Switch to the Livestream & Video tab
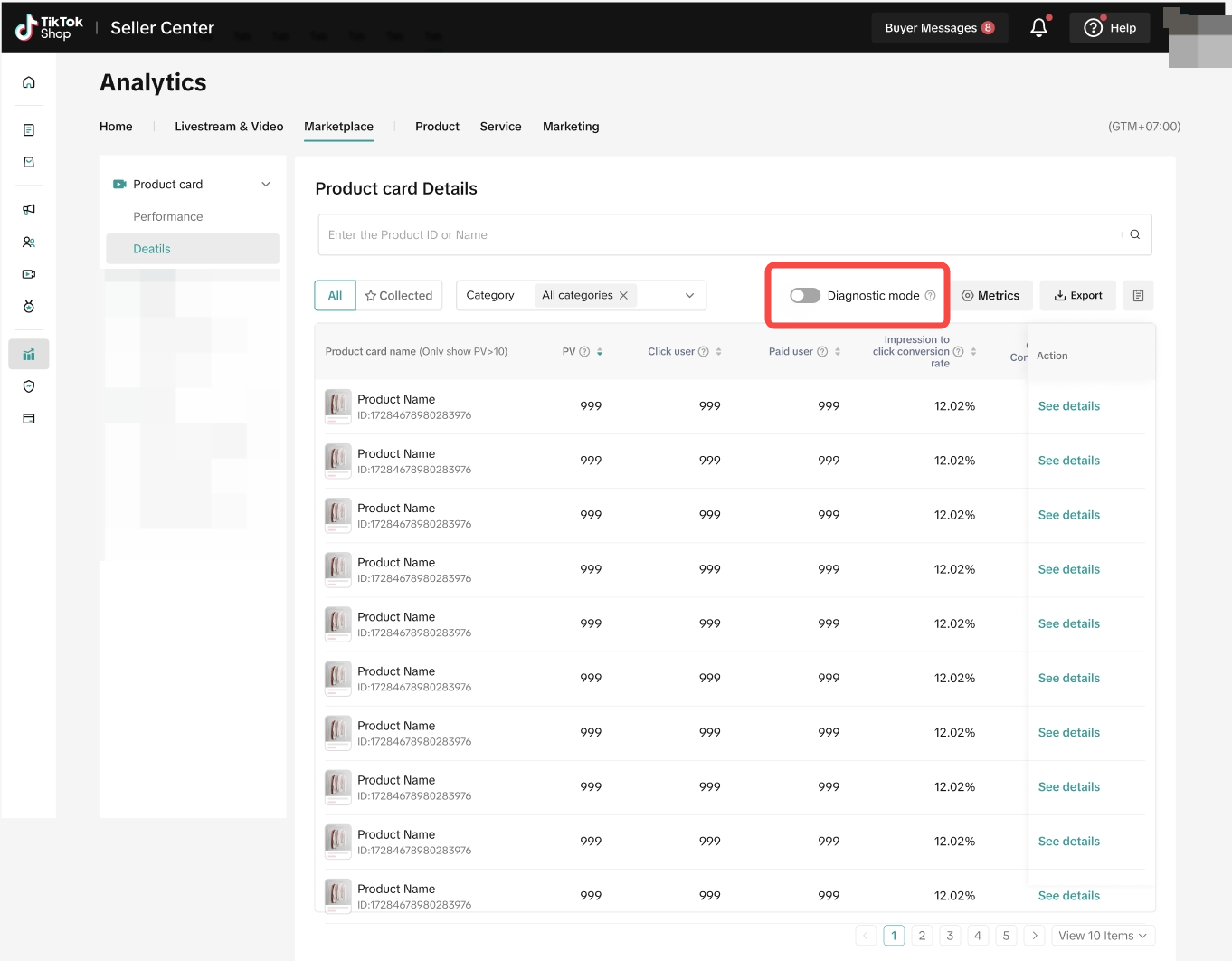 [229, 127]
